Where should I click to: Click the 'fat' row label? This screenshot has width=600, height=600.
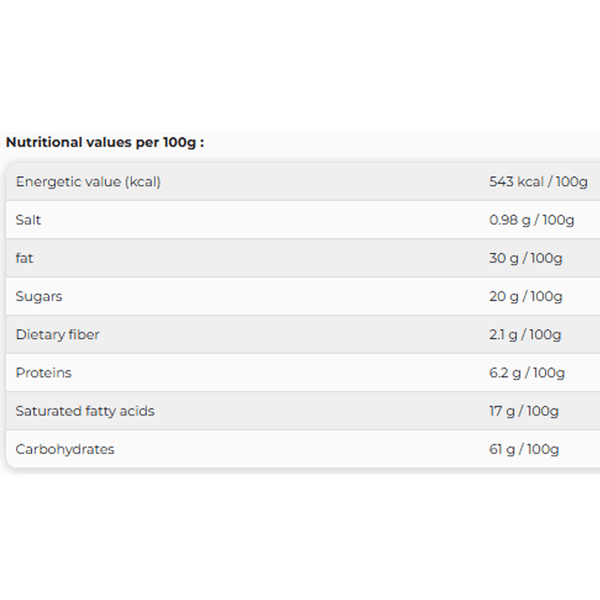click(x=25, y=258)
